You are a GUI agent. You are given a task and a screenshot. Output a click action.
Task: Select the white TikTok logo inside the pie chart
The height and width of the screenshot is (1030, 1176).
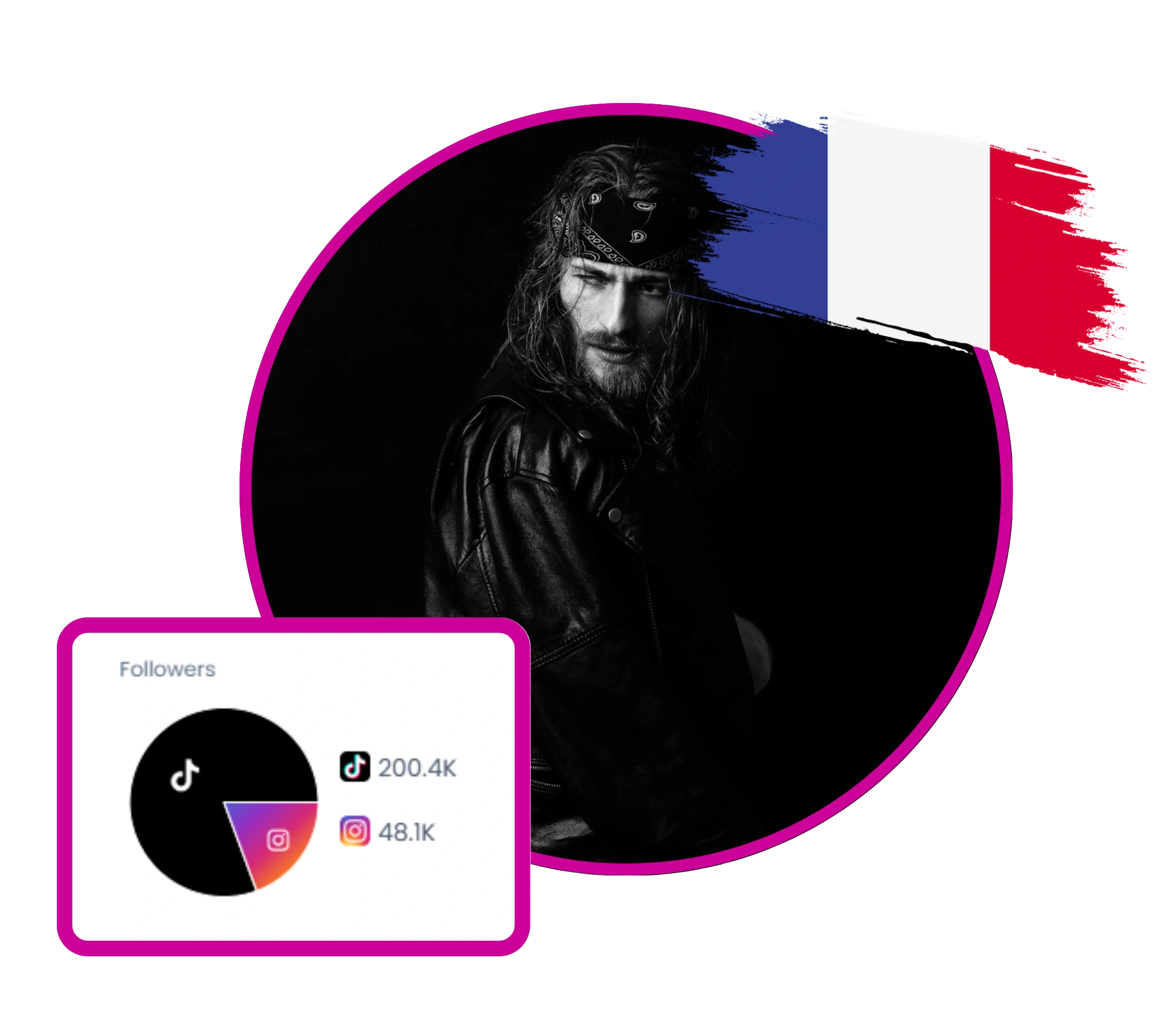click(185, 775)
